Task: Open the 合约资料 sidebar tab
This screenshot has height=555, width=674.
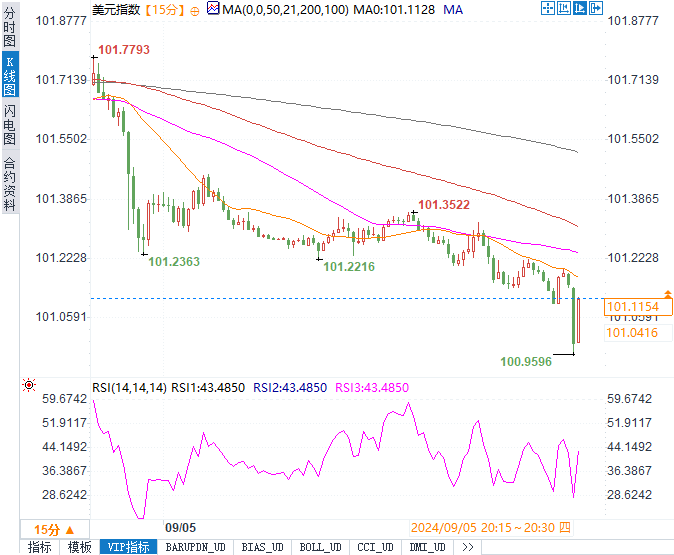Action: (9, 184)
